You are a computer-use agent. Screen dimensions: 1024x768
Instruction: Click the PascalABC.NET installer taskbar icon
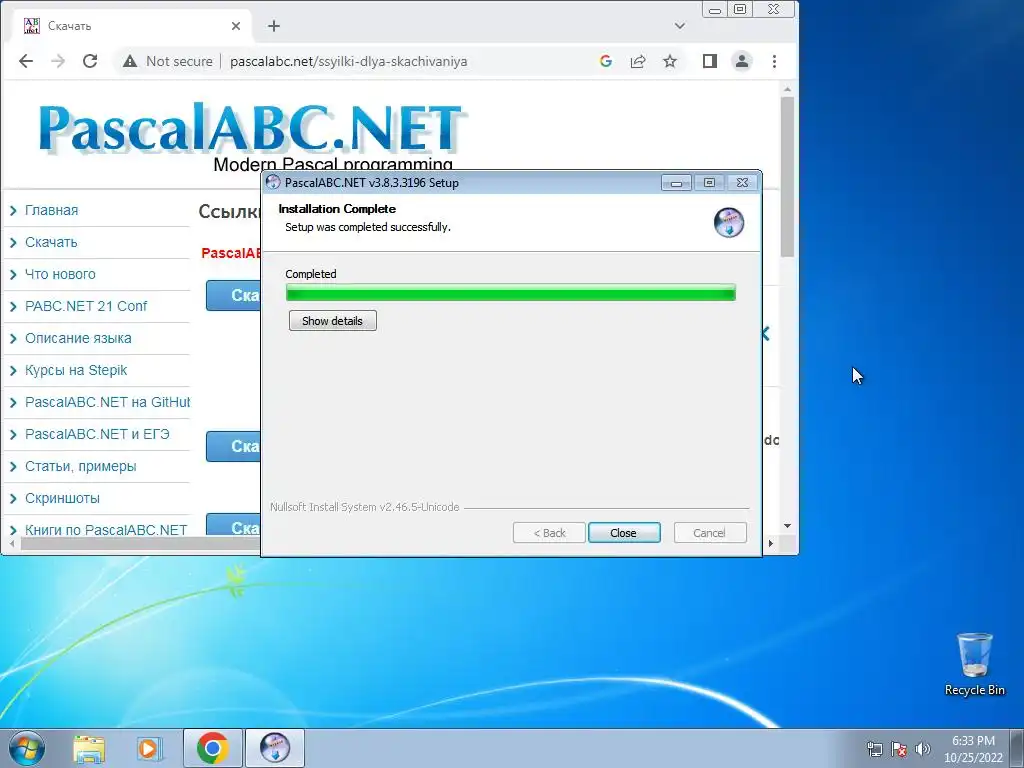[x=275, y=748]
